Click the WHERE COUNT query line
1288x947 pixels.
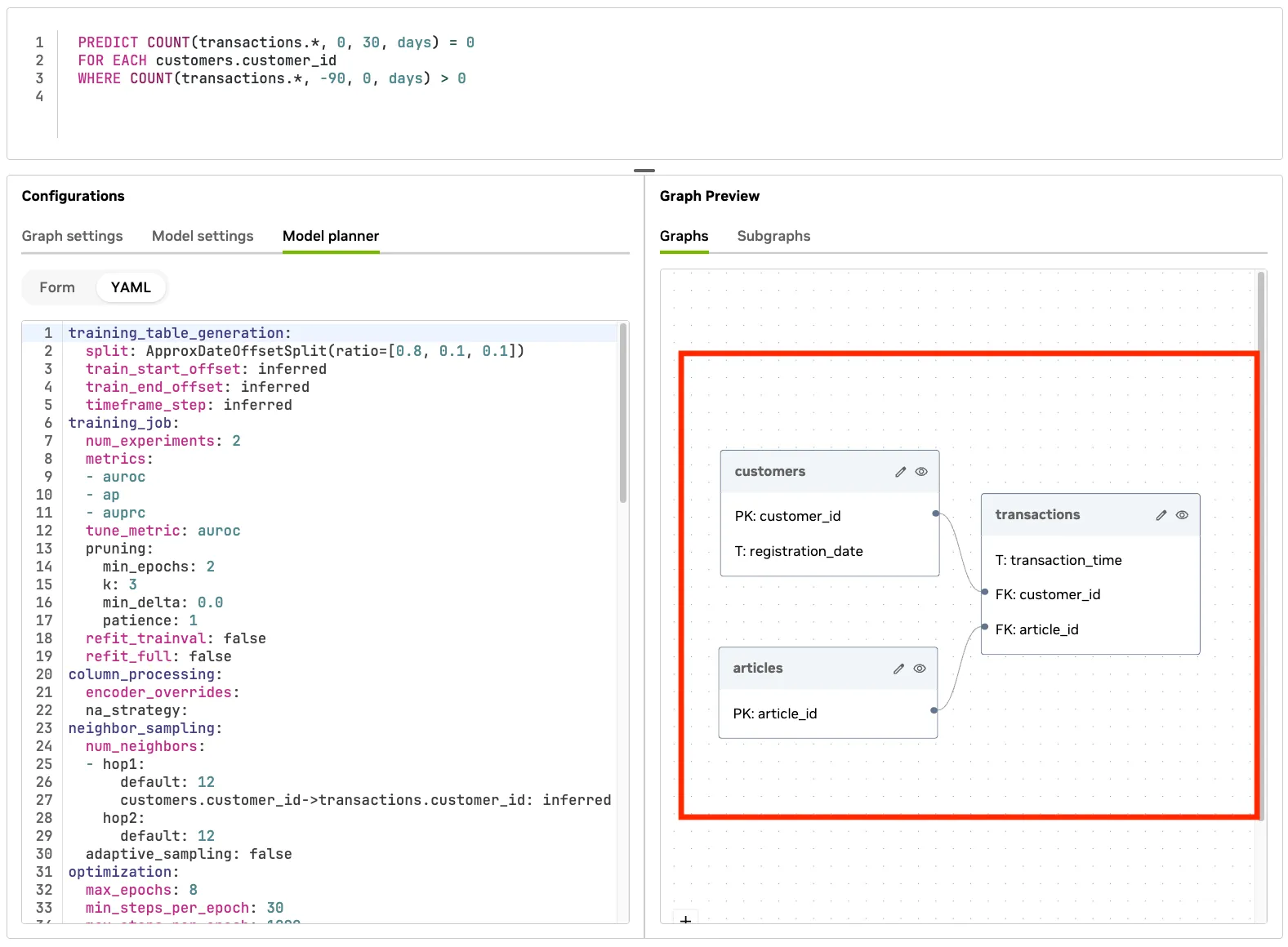[272, 78]
